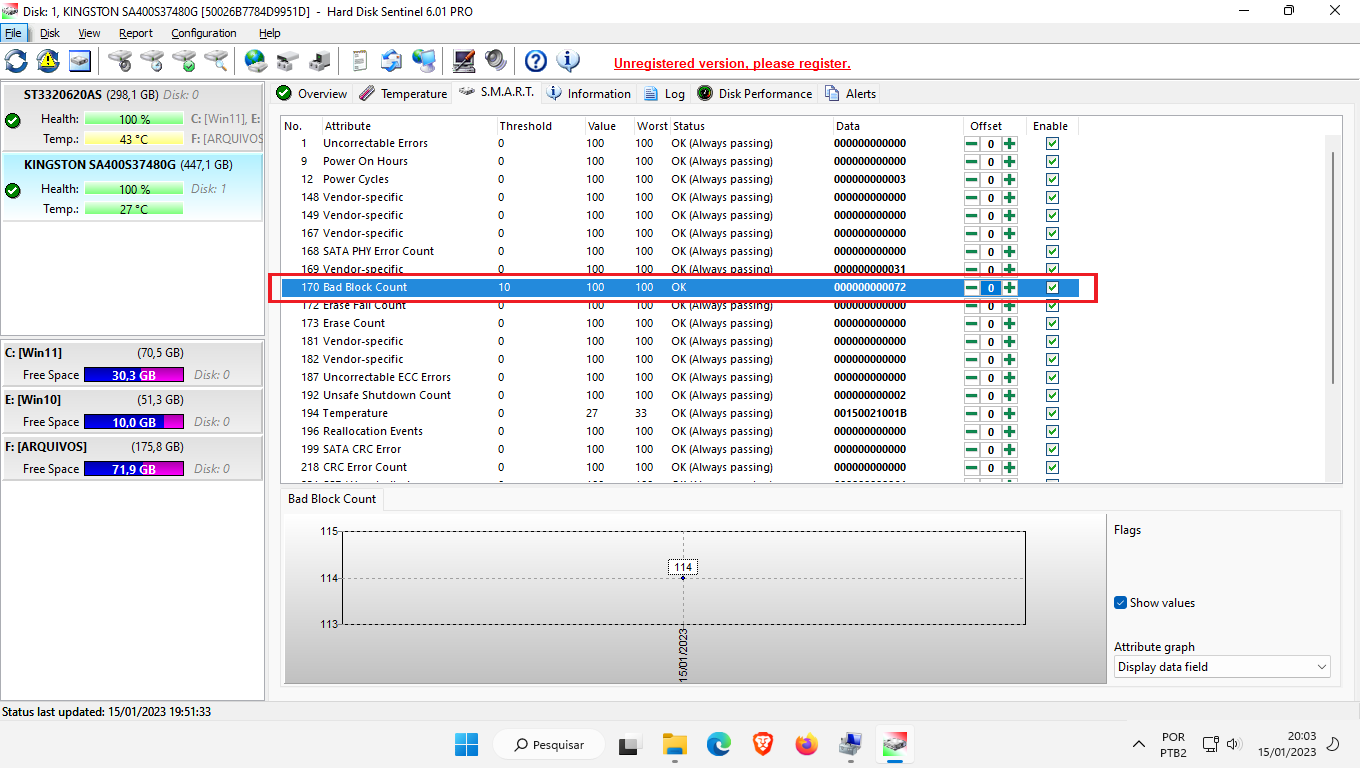Screen dimensions: 1360x771
Task: Click disk icon with stethoscope overlay
Action: pos(120,61)
